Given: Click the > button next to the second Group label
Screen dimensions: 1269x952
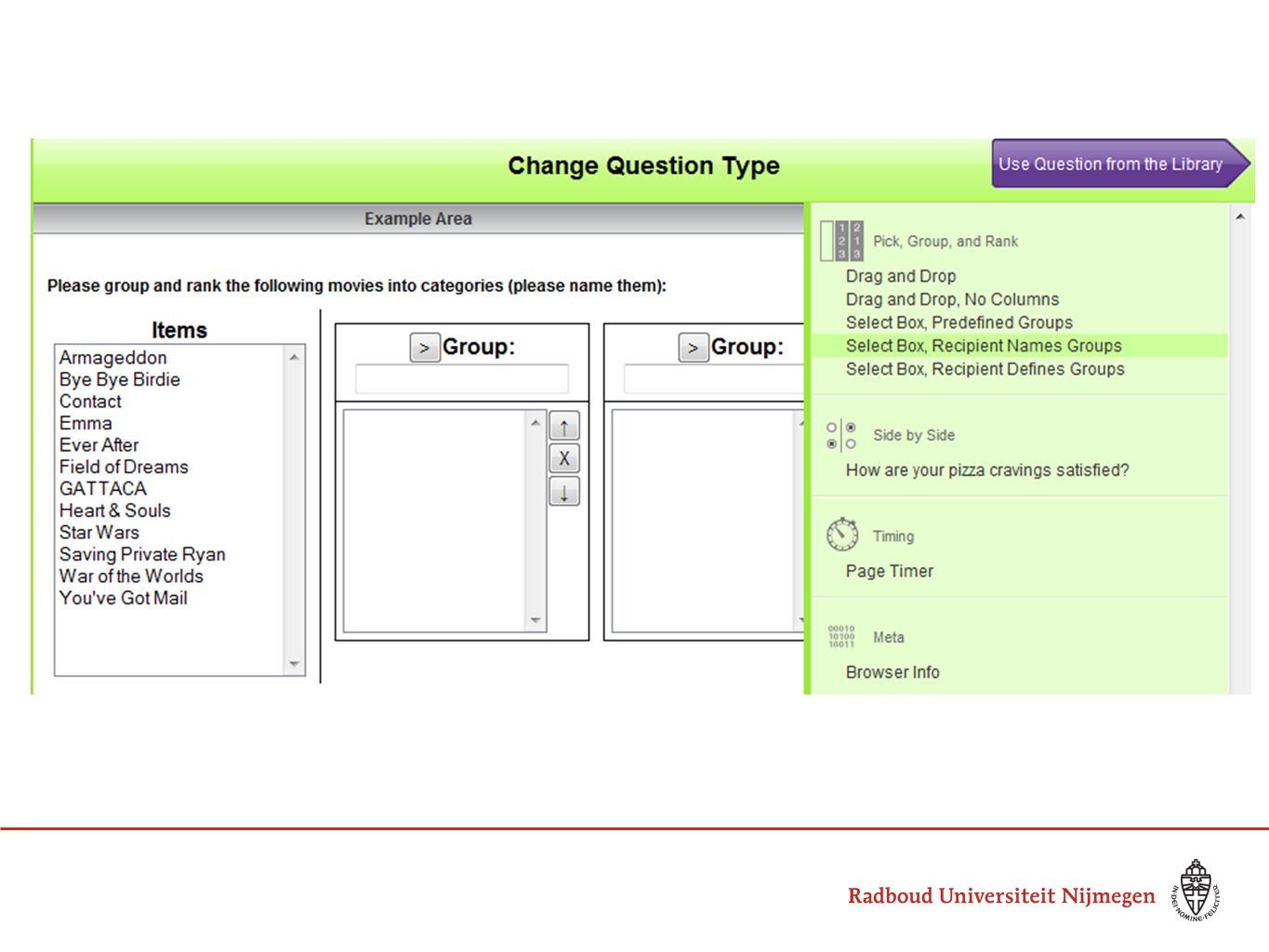Looking at the screenshot, I should point(694,348).
